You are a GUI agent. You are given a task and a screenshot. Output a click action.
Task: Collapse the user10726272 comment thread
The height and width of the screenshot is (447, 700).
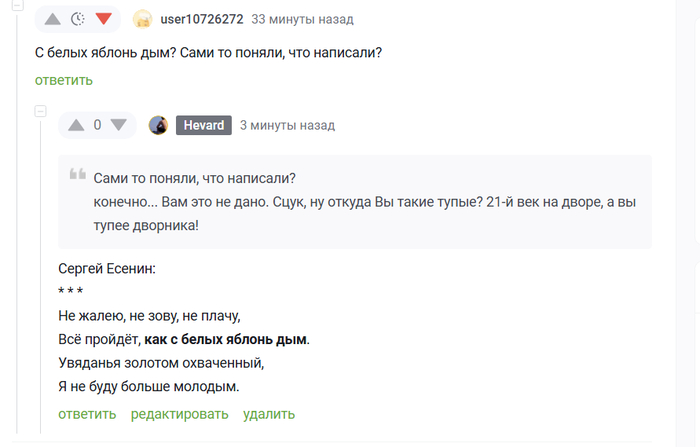[16, 6]
